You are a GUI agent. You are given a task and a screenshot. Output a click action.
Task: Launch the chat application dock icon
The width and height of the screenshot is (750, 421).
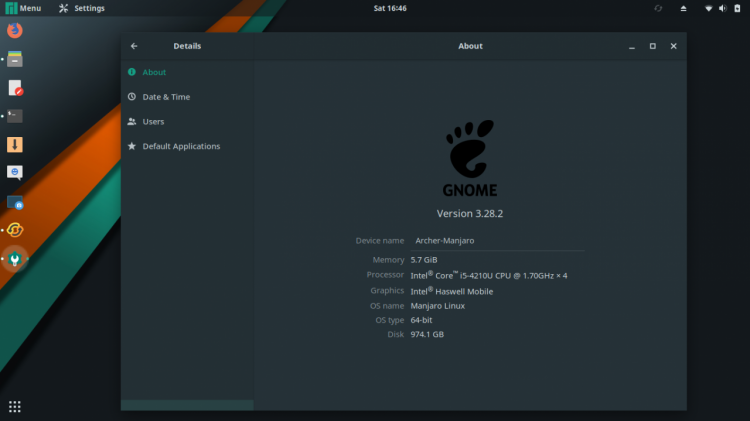point(15,173)
